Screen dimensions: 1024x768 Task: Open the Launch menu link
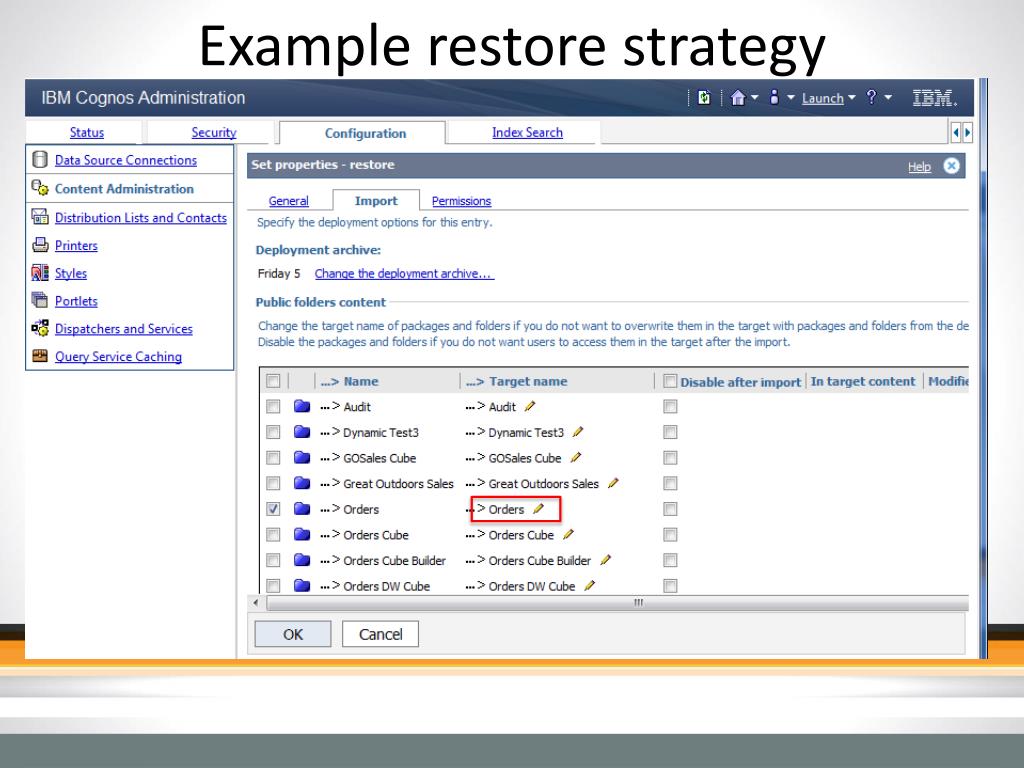(822, 99)
